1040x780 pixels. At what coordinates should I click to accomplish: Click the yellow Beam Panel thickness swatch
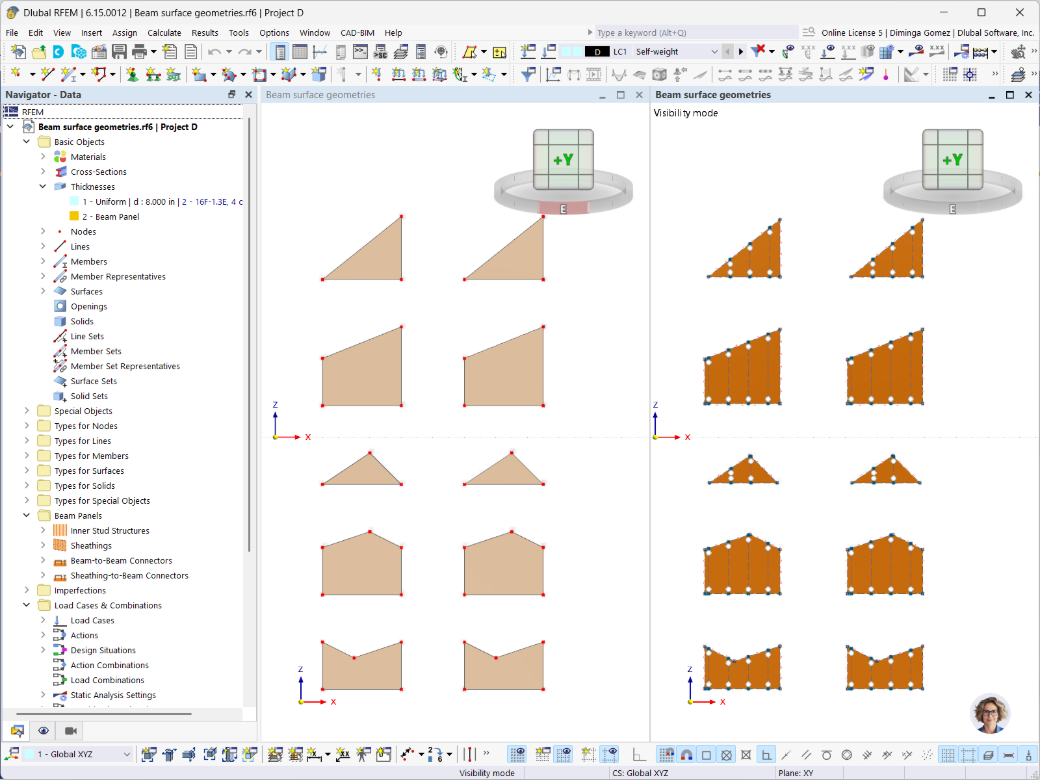74,216
